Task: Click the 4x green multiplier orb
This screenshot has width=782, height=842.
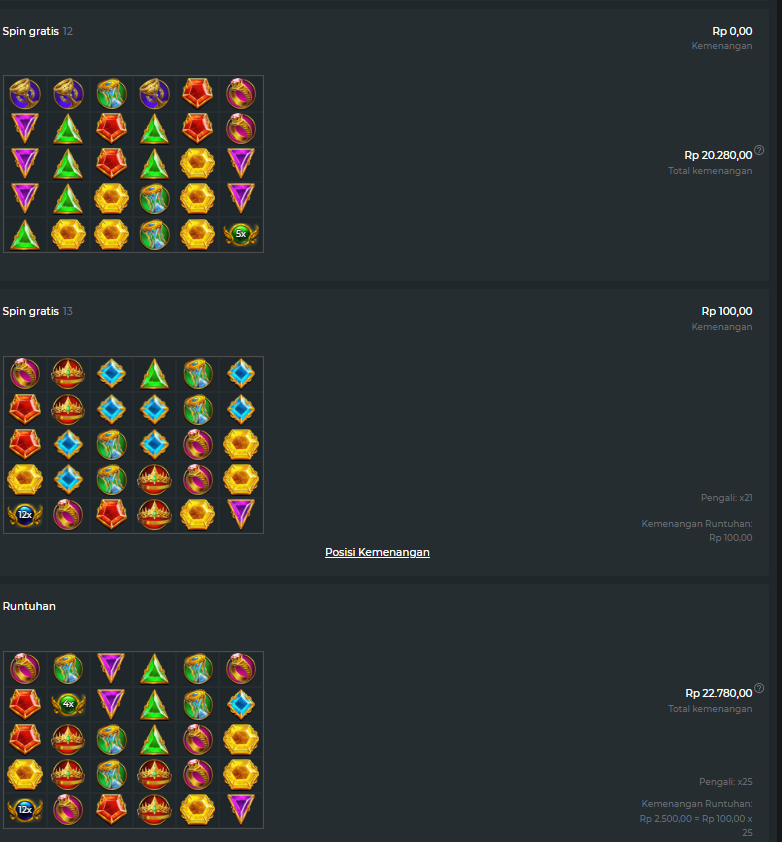Action: coord(68,704)
